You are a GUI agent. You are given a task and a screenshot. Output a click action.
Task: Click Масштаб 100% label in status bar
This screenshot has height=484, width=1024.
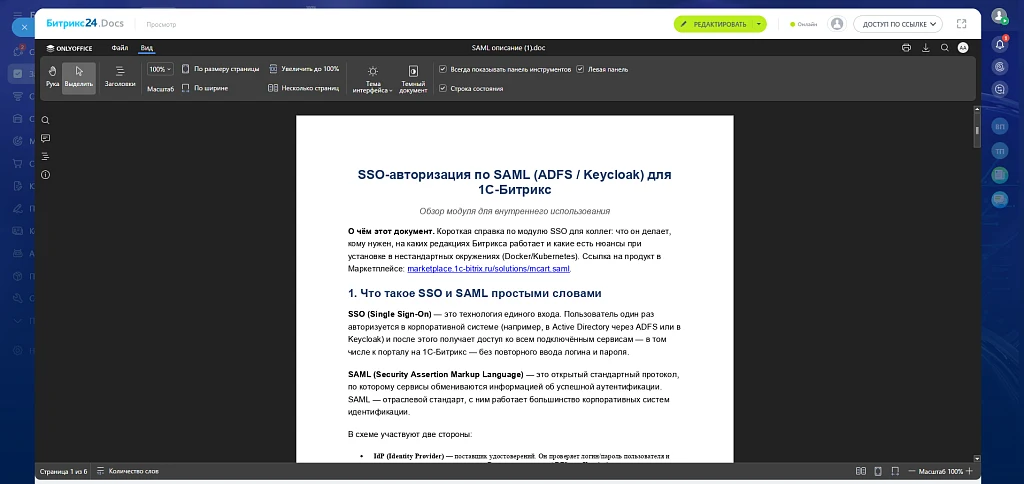pos(940,471)
